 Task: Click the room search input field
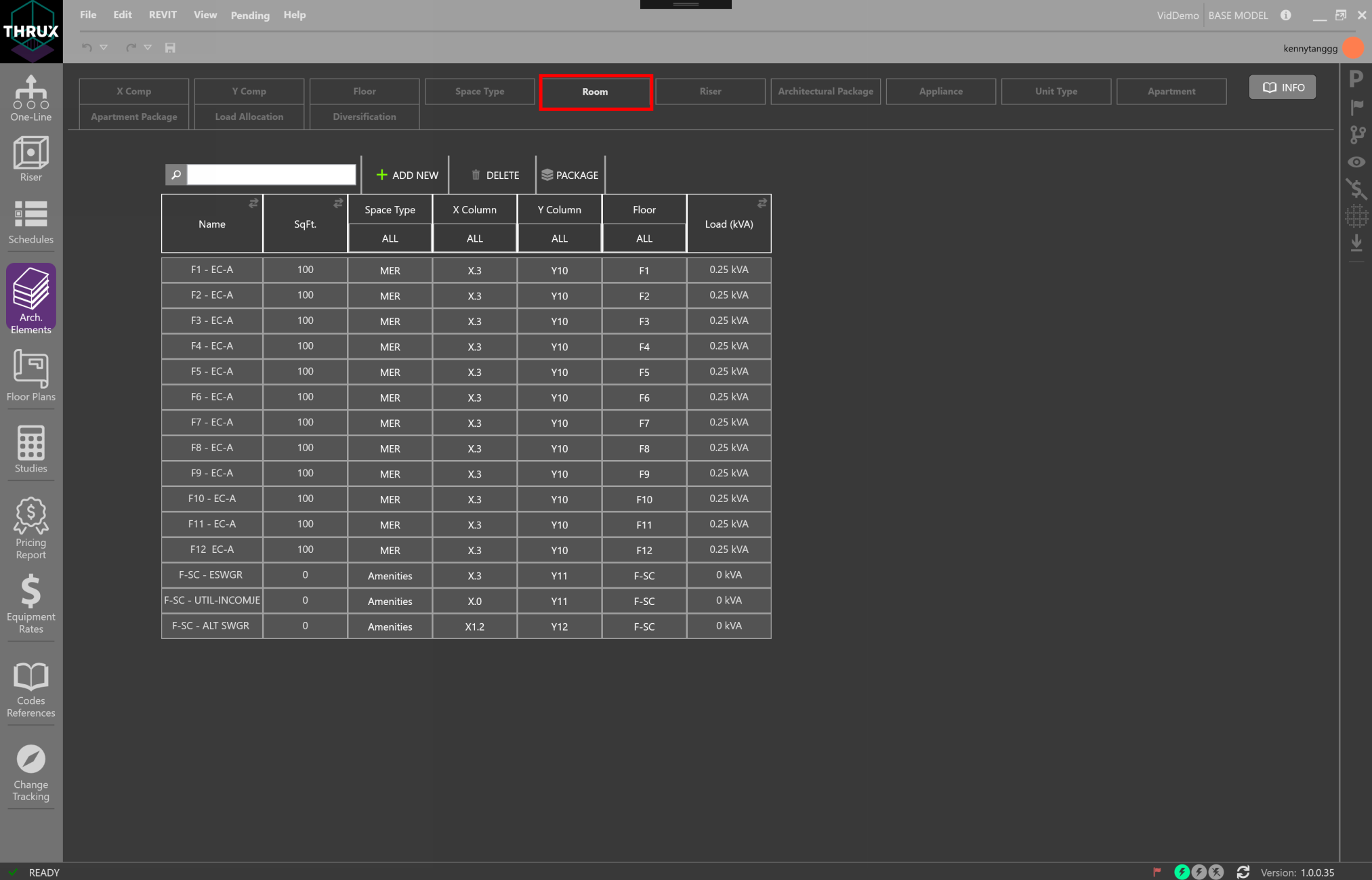click(271, 175)
